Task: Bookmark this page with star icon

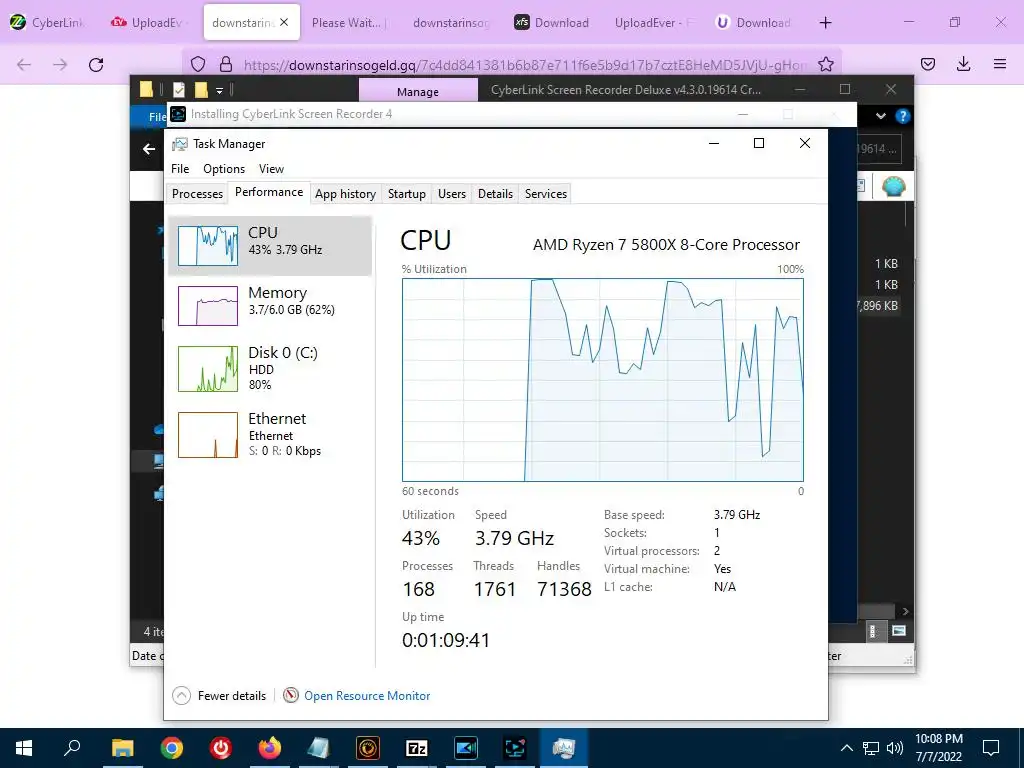Action: coord(825,64)
